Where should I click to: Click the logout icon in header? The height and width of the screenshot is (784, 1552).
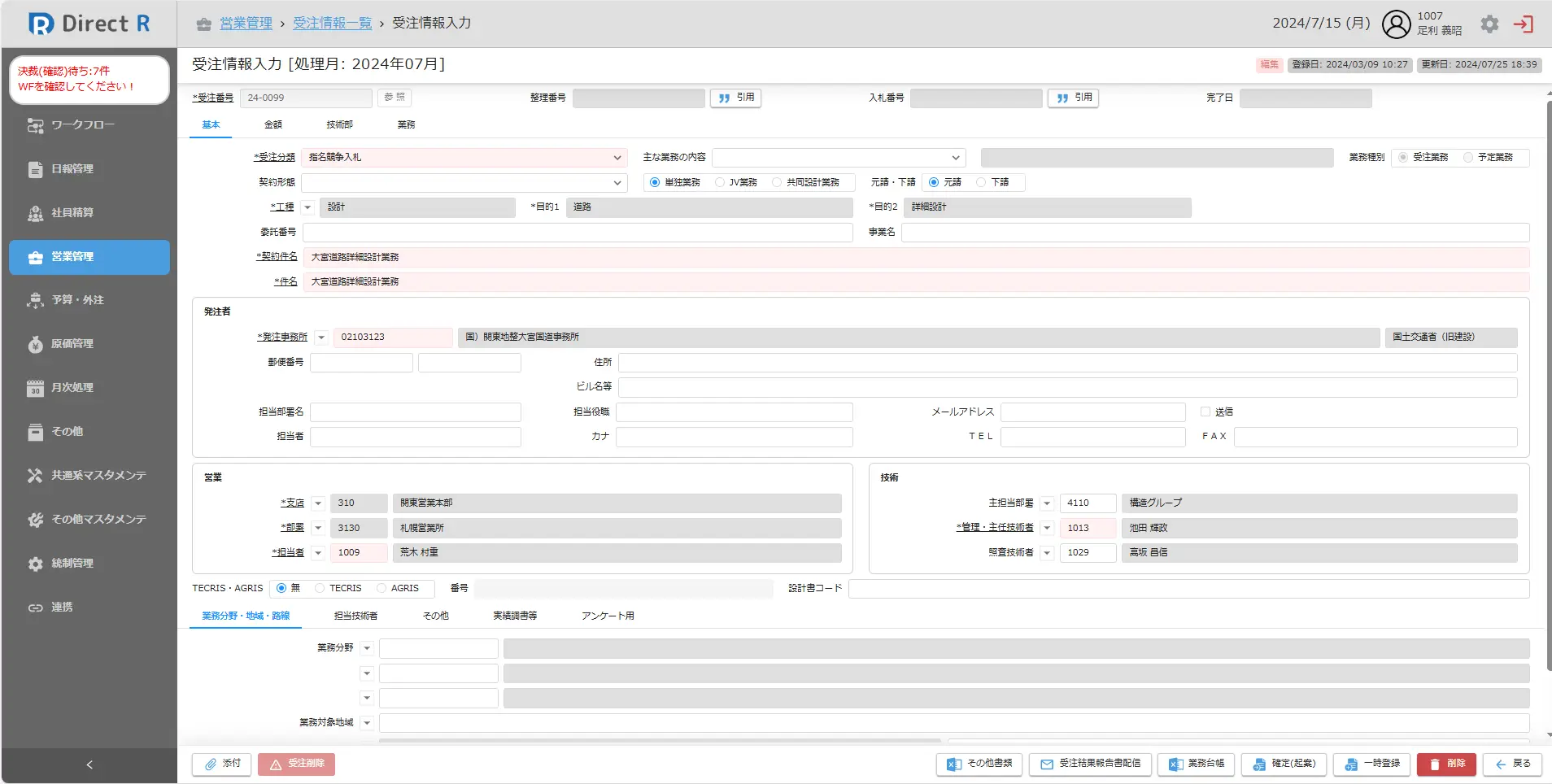point(1523,24)
